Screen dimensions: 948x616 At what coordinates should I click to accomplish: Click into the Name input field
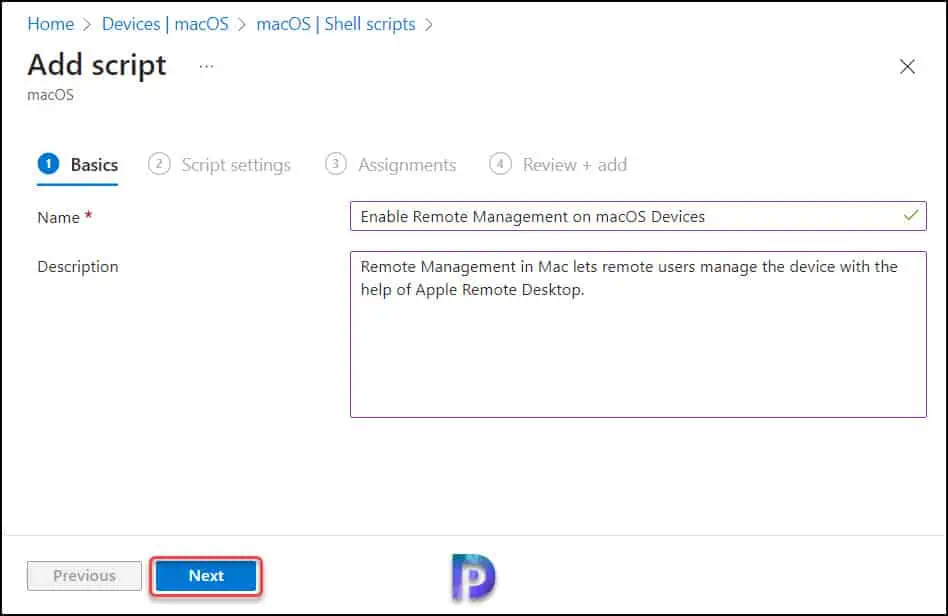[638, 216]
